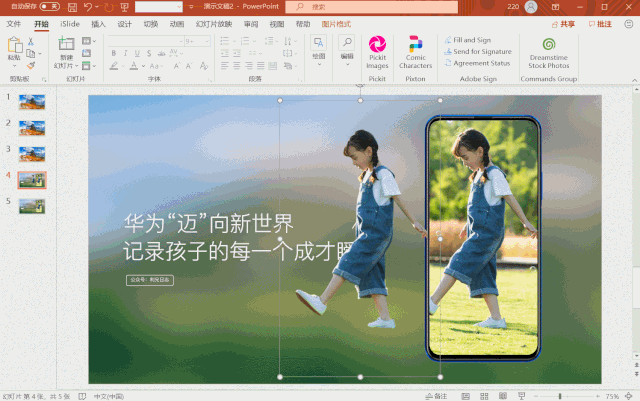
Task: Toggle Align Right paragraph
Action: [249, 66]
